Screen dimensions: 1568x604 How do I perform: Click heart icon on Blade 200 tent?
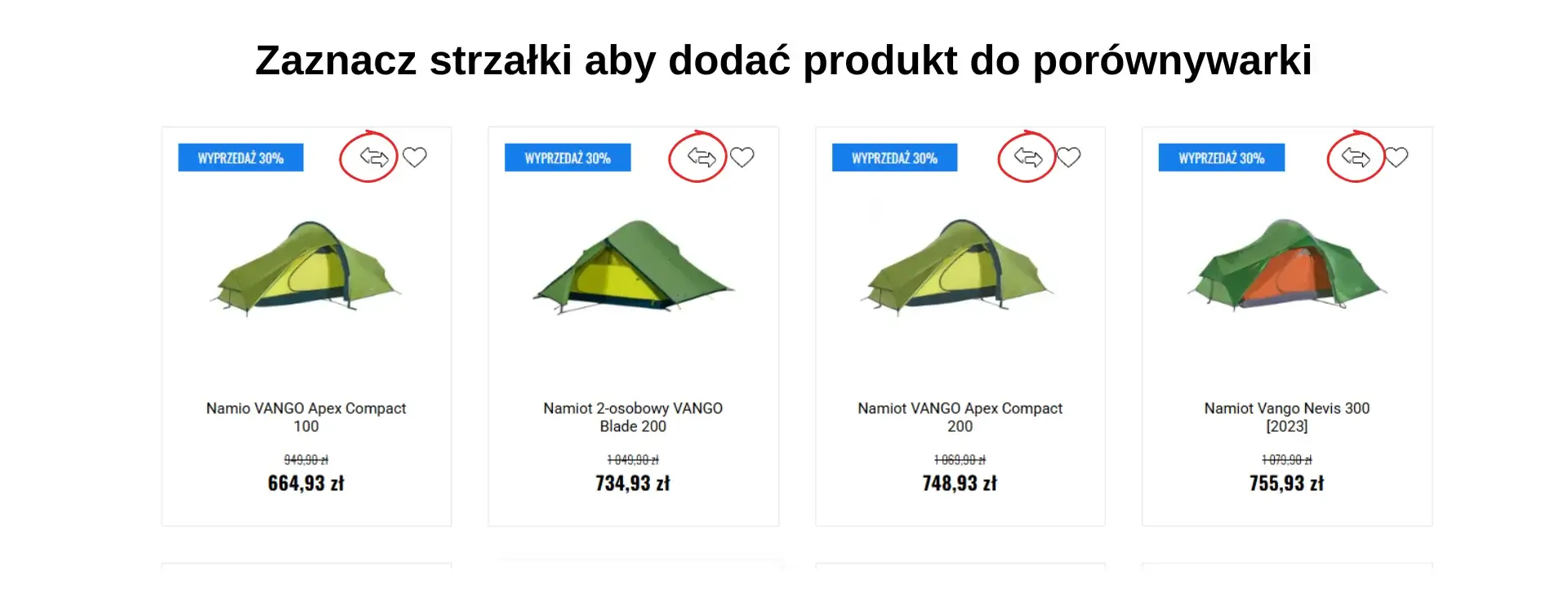click(742, 157)
